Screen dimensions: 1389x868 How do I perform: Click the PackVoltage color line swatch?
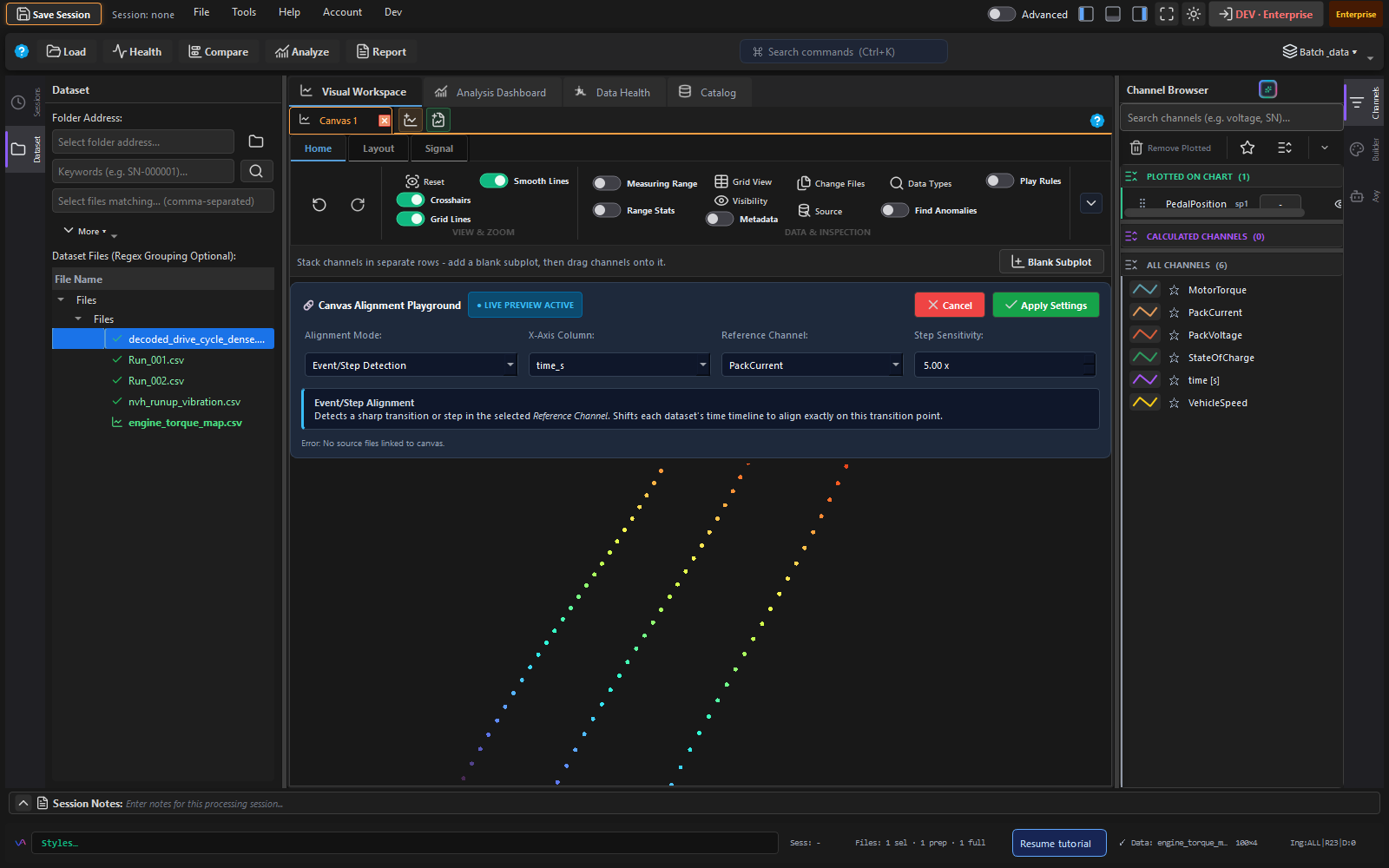1145,335
